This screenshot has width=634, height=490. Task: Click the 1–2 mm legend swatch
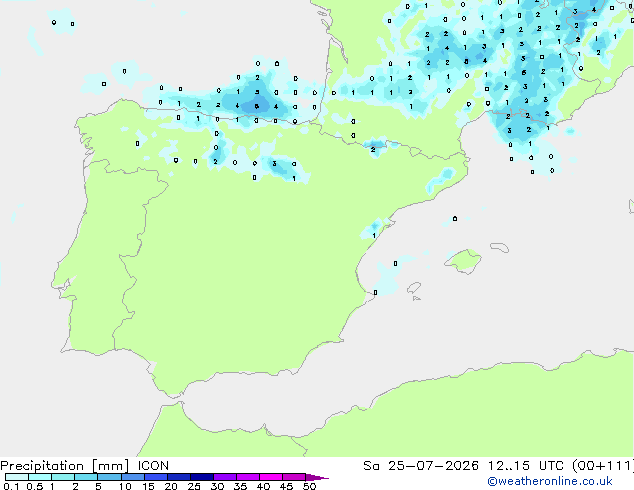[x=63, y=477]
